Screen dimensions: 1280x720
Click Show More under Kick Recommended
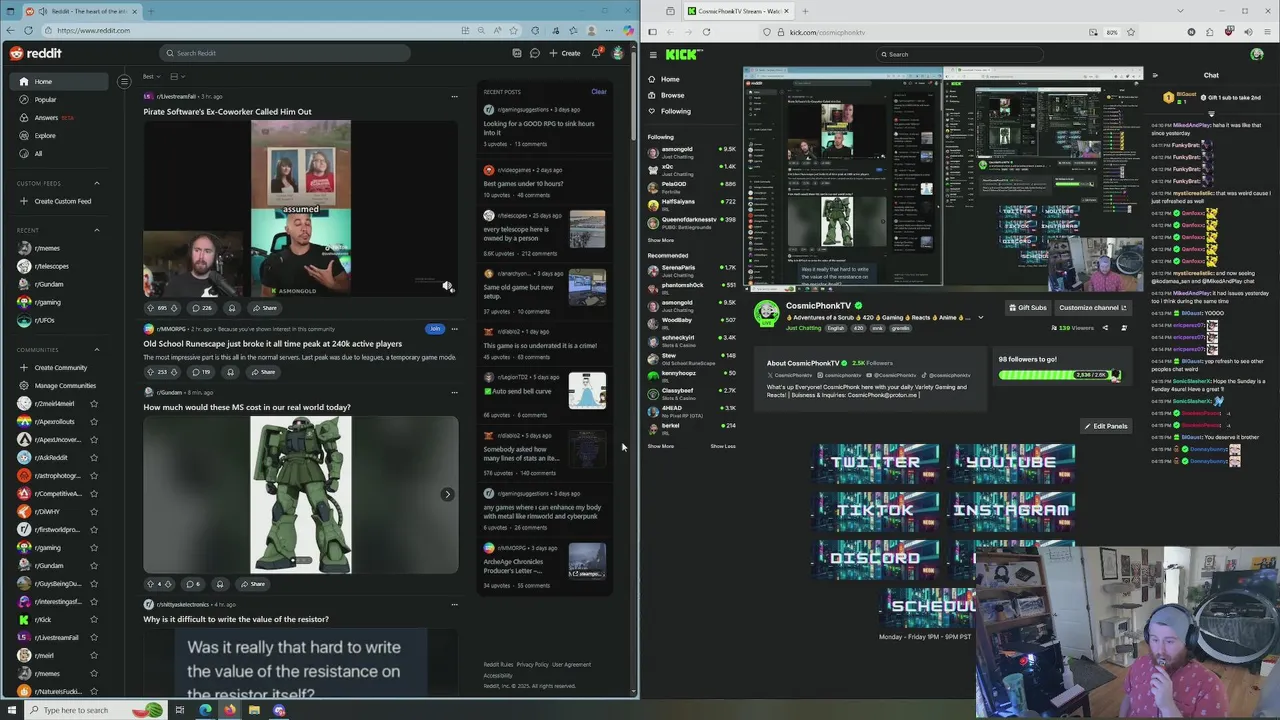click(x=660, y=446)
